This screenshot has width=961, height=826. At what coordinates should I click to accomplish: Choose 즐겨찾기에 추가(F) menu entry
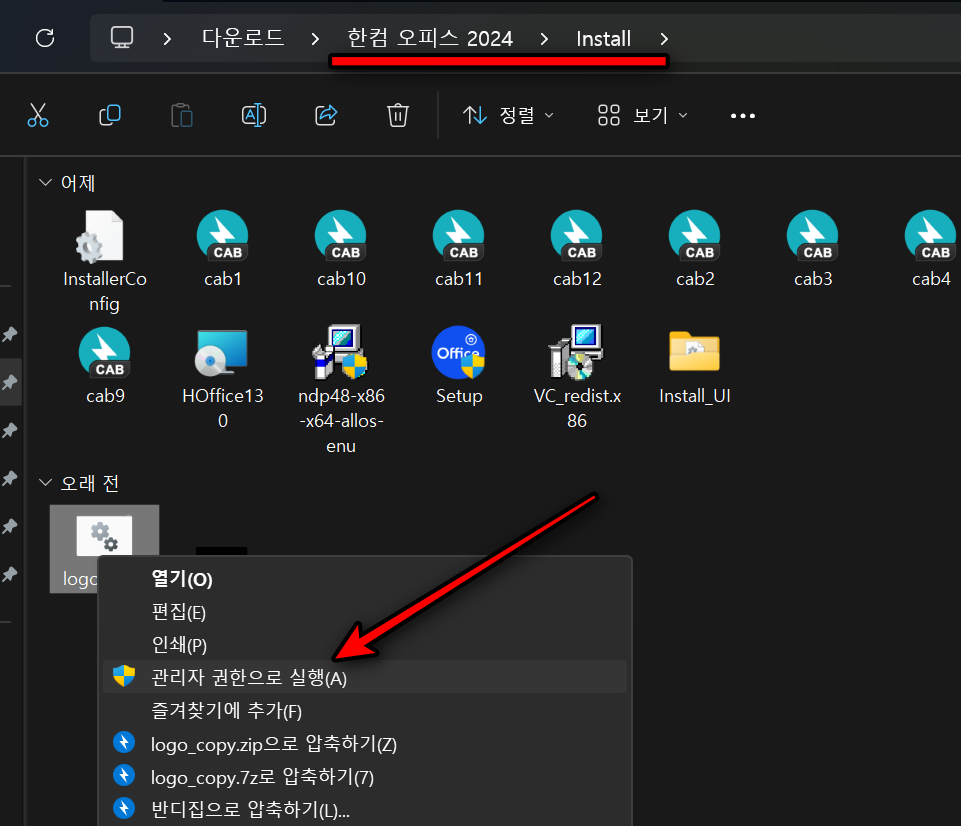[365, 710]
